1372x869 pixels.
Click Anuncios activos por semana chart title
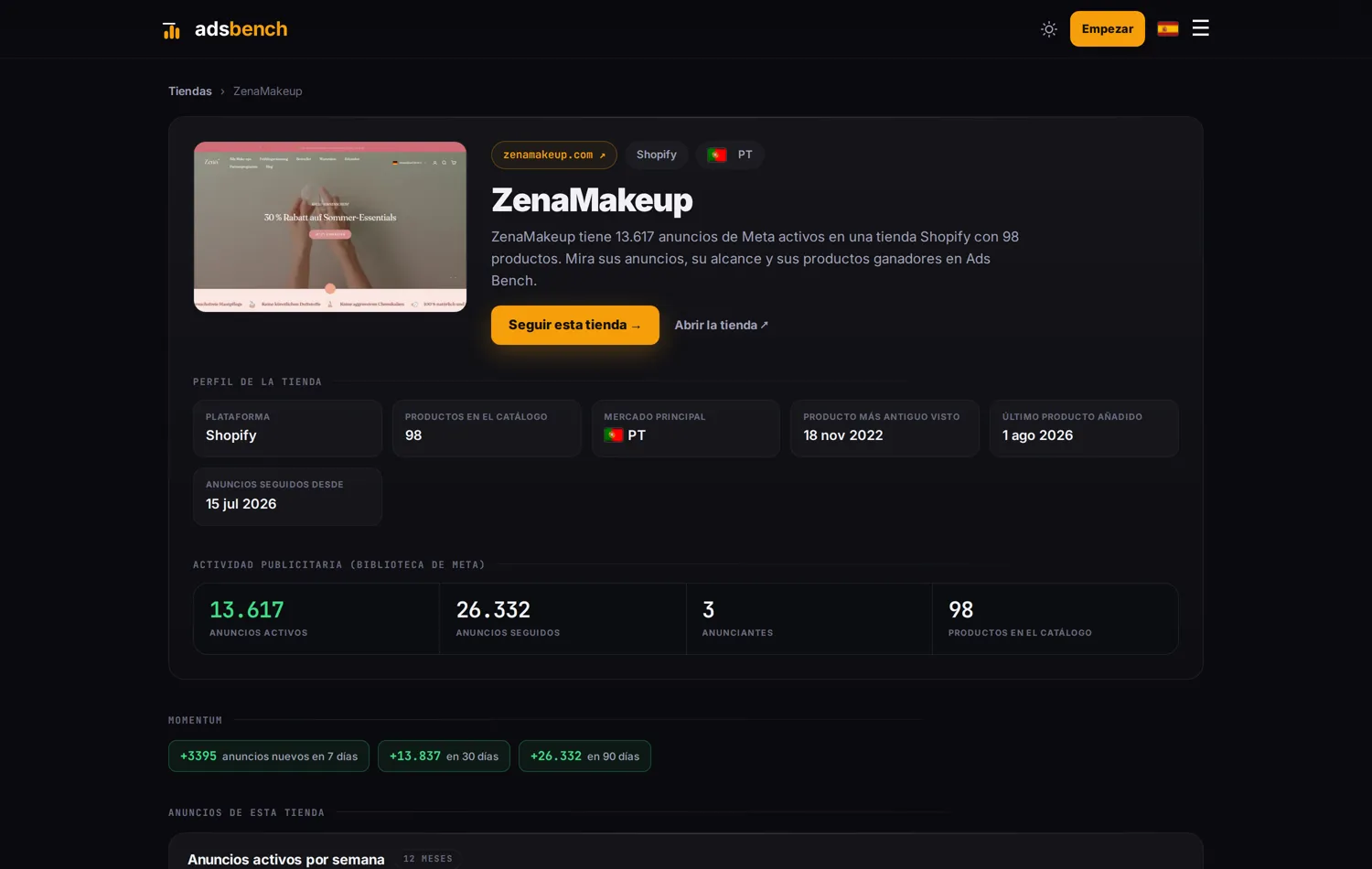(286, 860)
